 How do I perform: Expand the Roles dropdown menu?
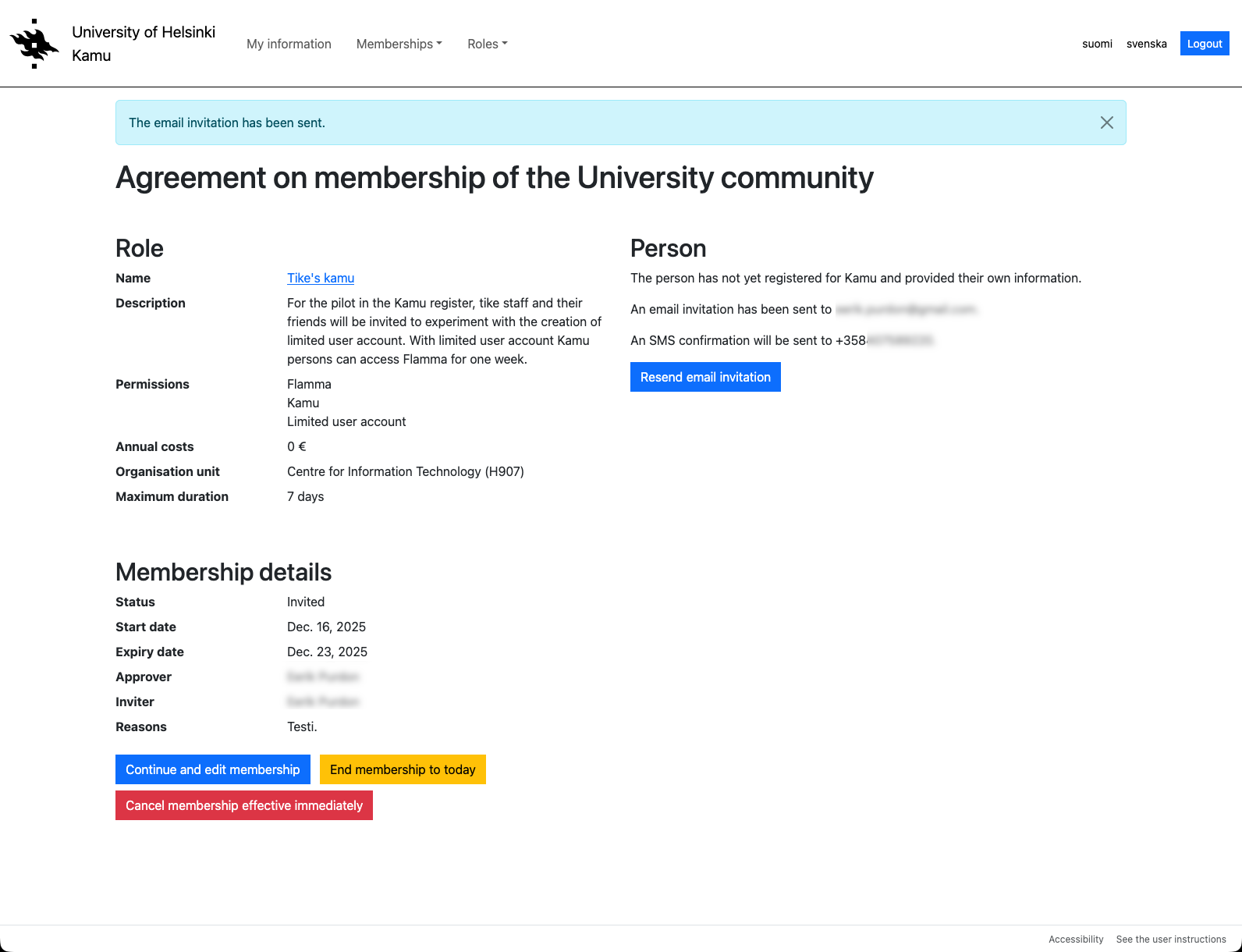pyautogui.click(x=487, y=44)
